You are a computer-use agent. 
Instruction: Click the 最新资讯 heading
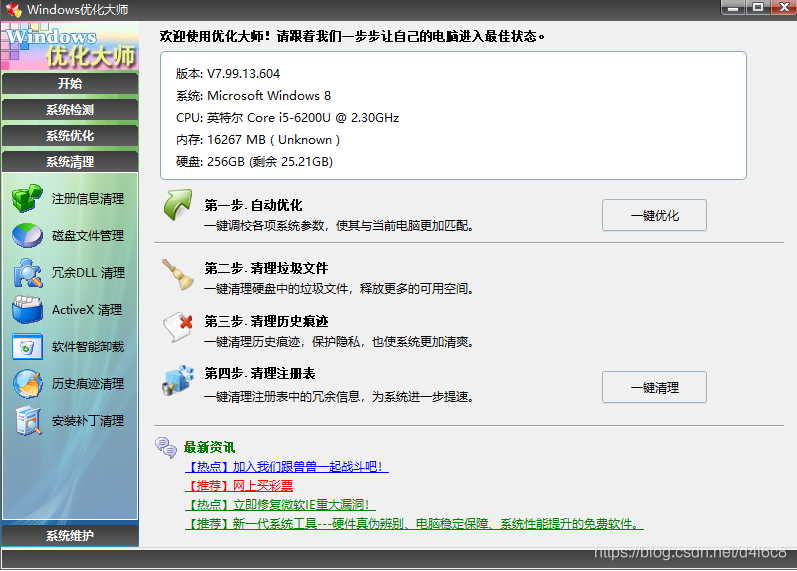pos(209,447)
